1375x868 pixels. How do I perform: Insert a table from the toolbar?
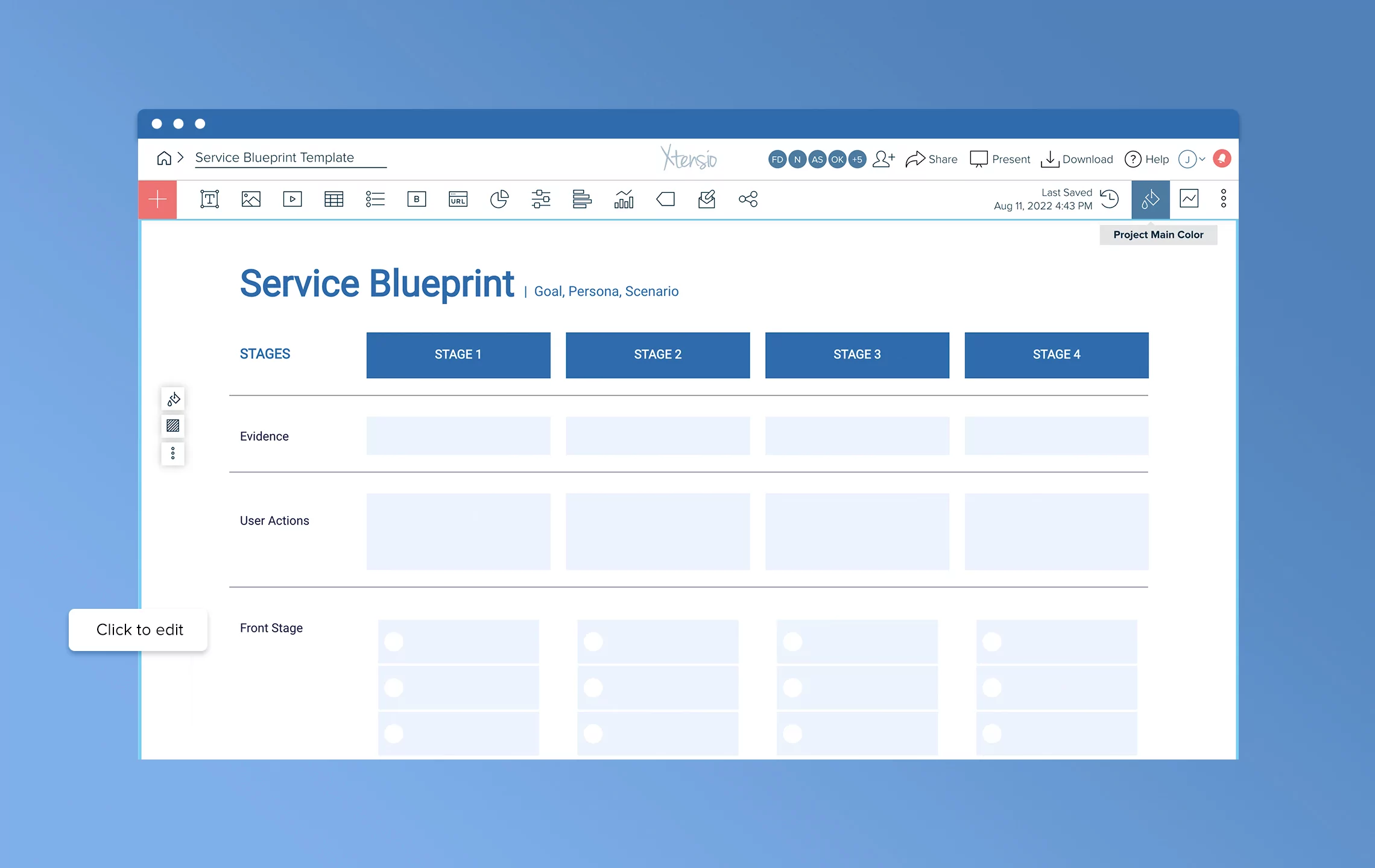(333, 199)
